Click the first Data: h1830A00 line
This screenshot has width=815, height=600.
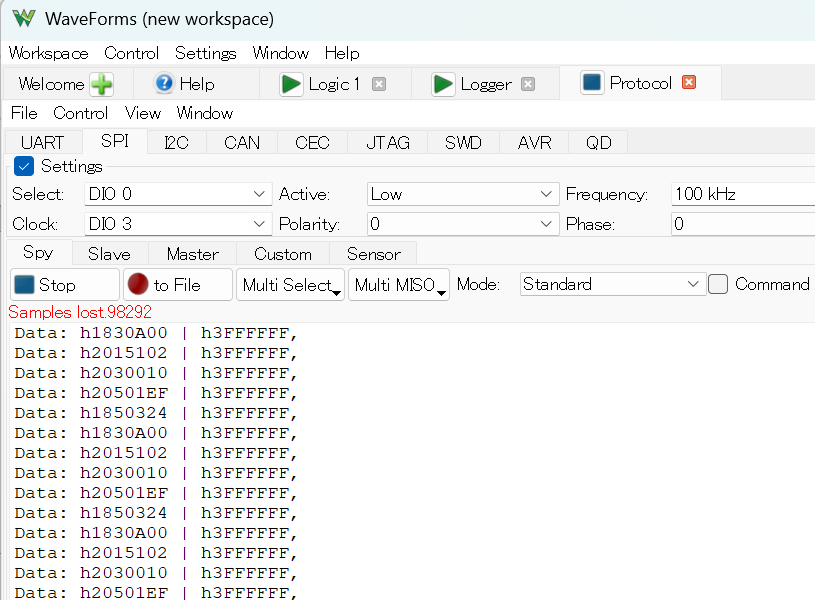point(155,333)
